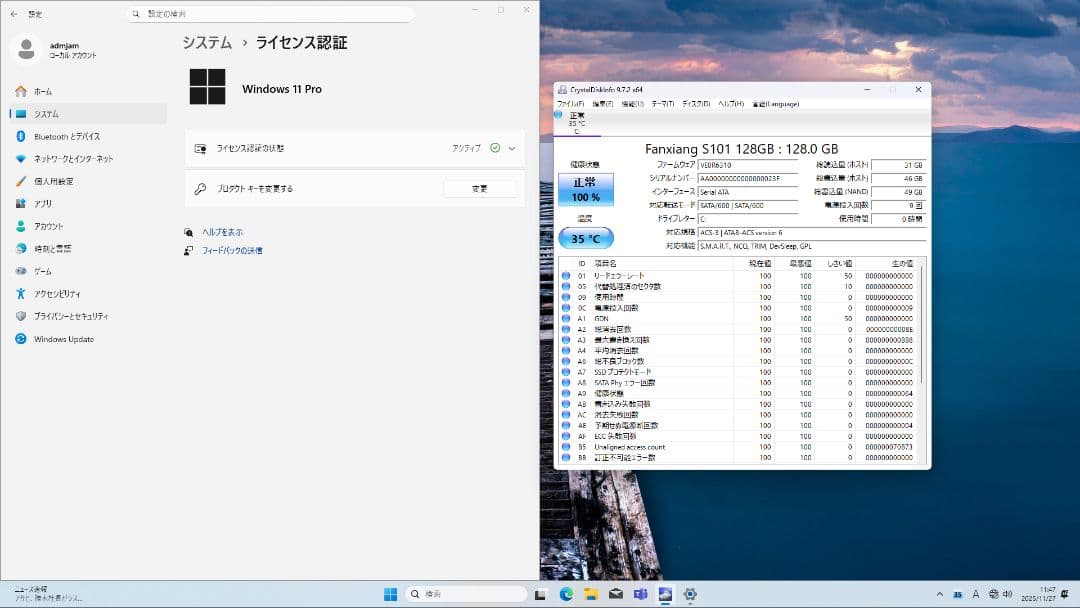
Task: Open the 言語(Language) menu
Action: pyautogui.click(x=776, y=103)
